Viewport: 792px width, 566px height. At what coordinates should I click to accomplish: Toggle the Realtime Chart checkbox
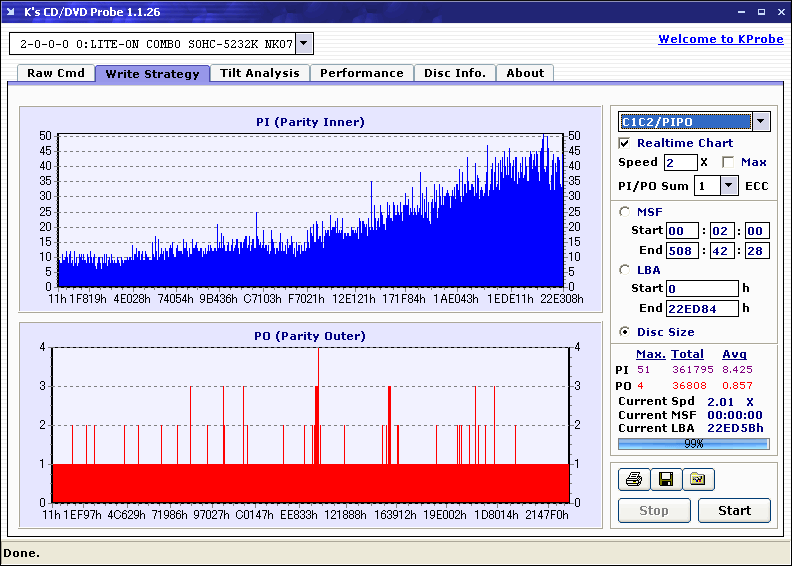pos(625,144)
